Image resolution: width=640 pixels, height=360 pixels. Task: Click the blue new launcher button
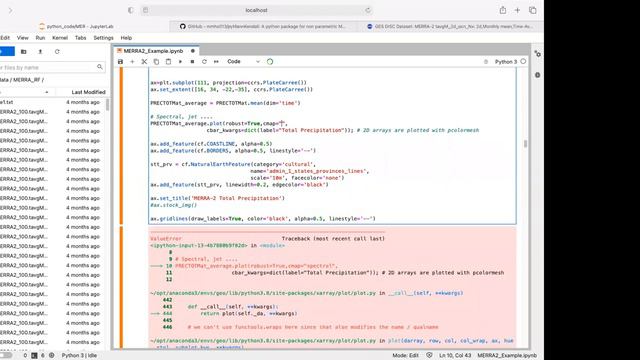tap(7, 51)
